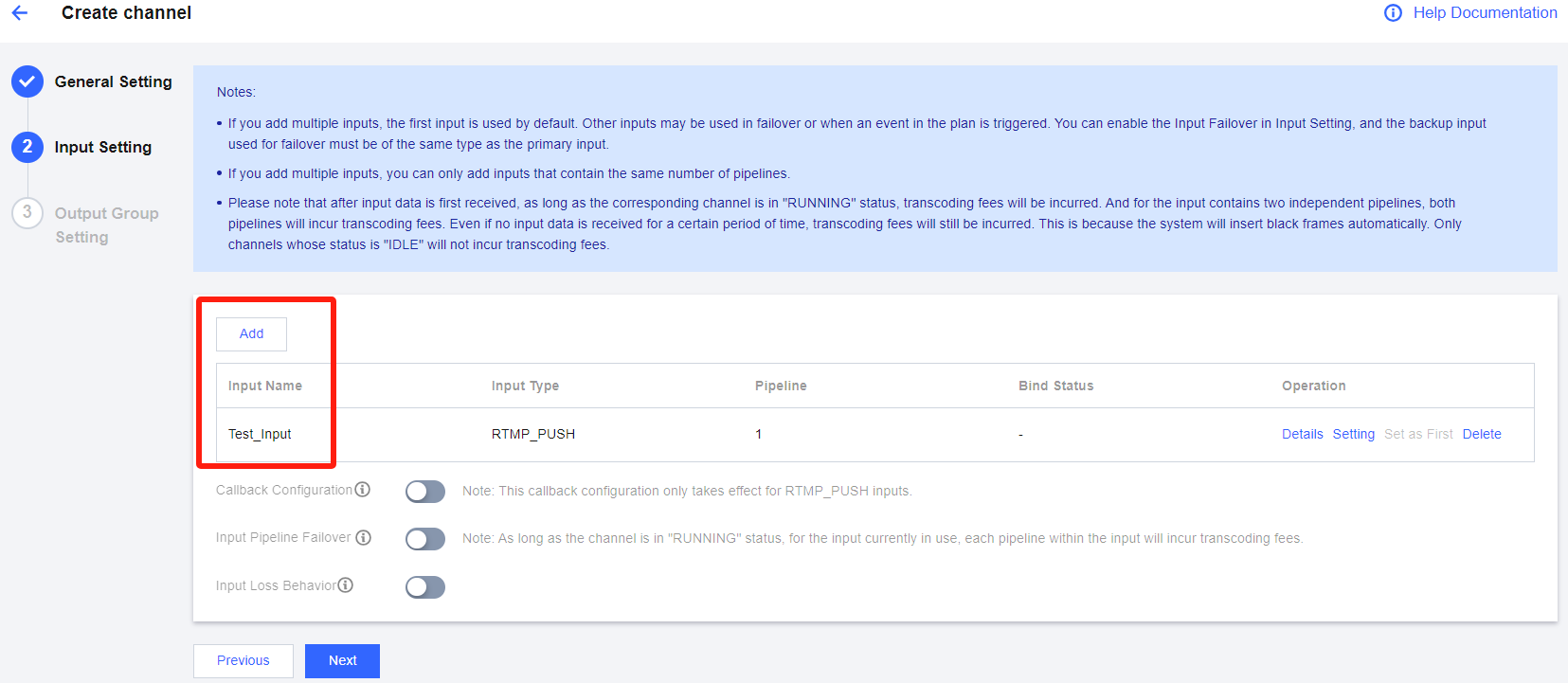Click the Pipeline value 1 cell
This screenshot has width=1568, height=683.
pyautogui.click(x=759, y=434)
